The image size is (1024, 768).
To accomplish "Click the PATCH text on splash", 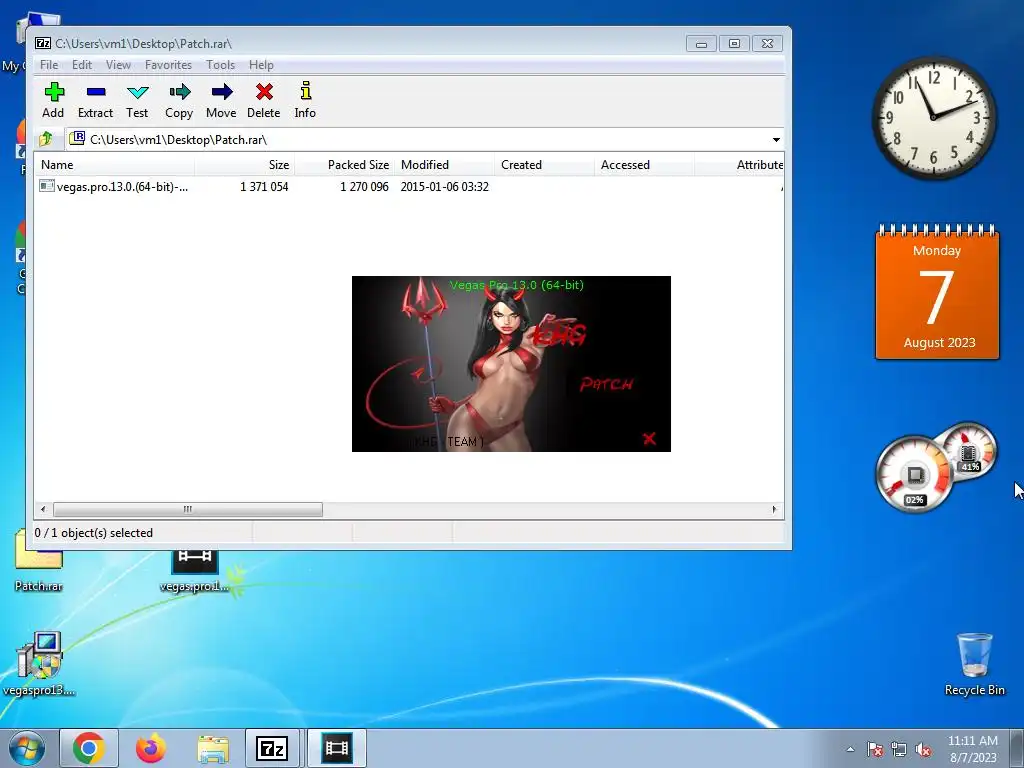I will [x=607, y=383].
